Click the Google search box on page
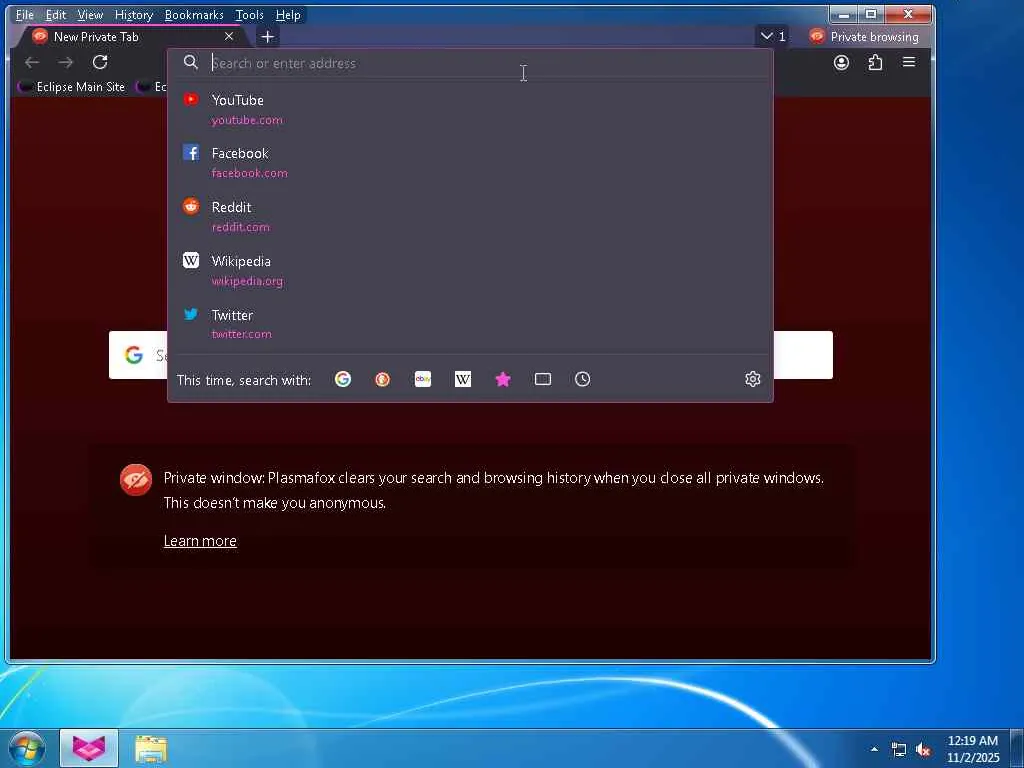 pyautogui.click(x=470, y=355)
